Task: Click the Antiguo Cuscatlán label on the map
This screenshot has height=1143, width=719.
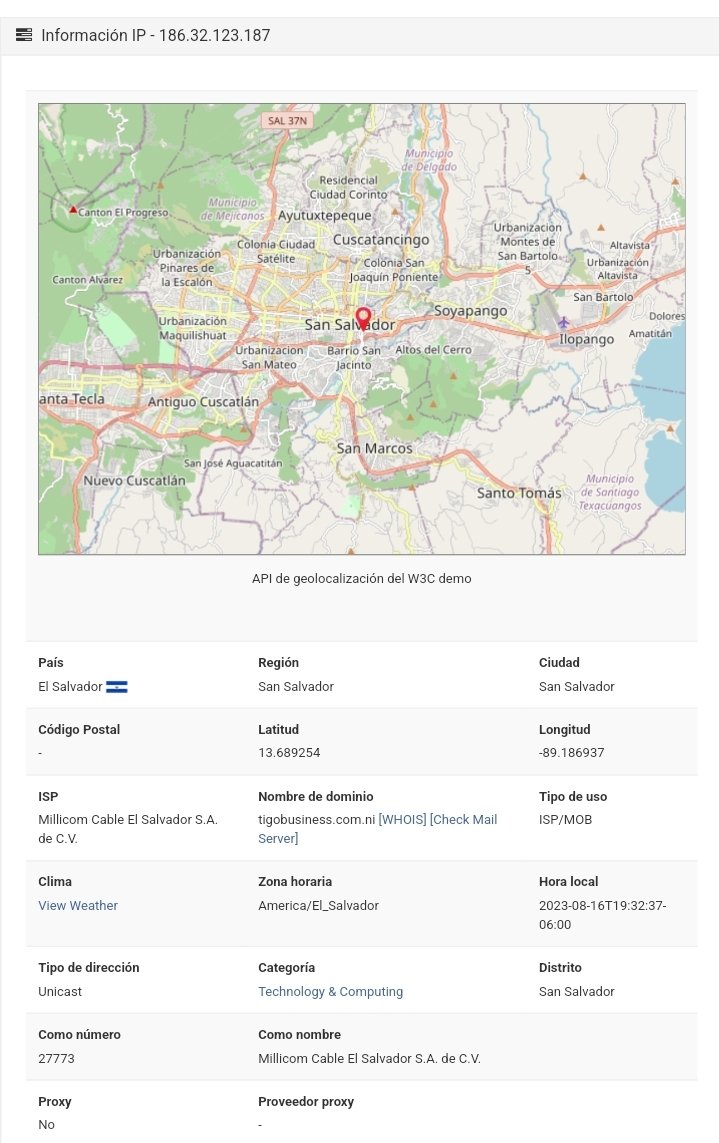Action: pos(203,402)
